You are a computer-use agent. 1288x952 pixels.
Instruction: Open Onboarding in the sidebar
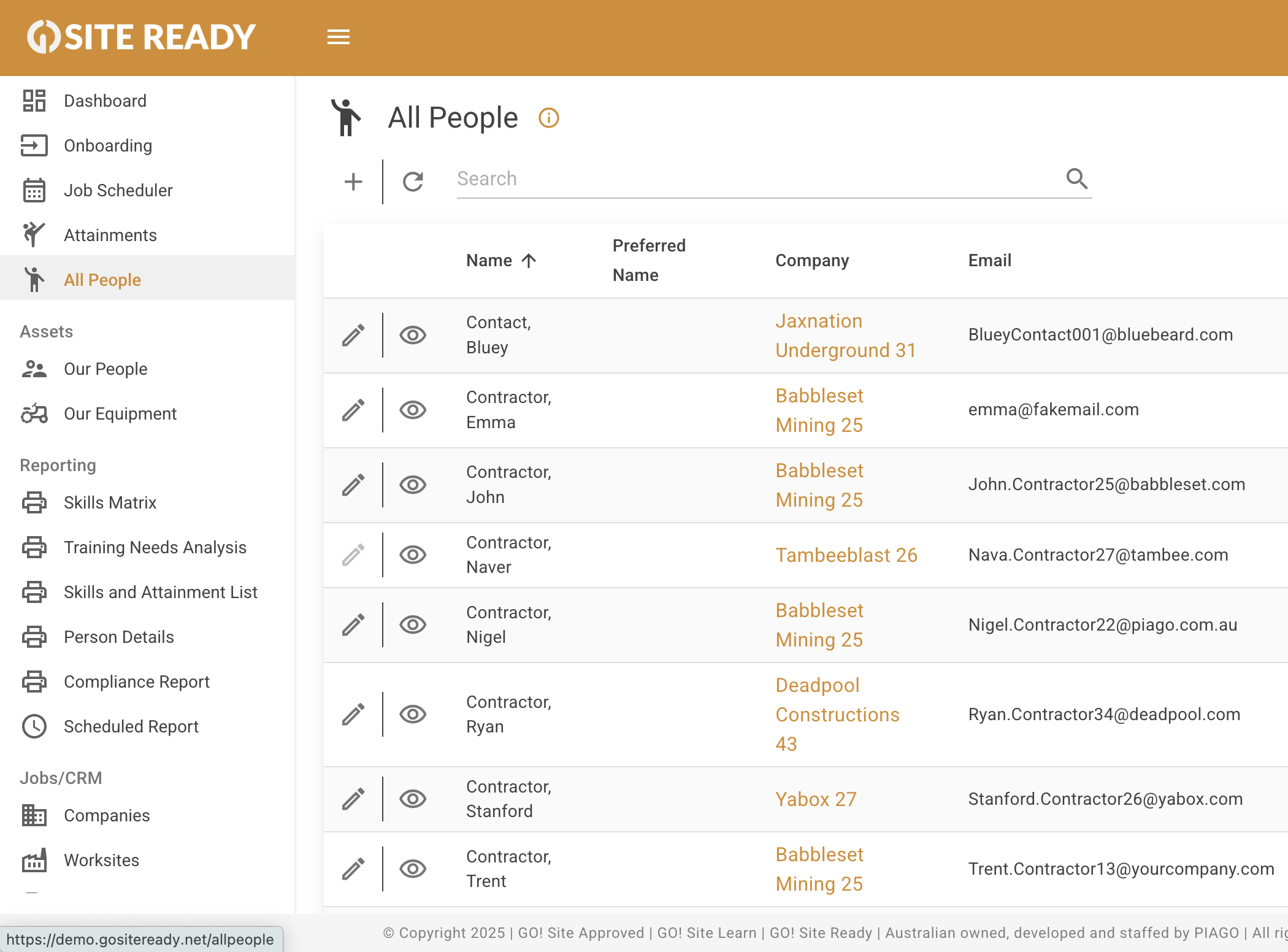147,145
